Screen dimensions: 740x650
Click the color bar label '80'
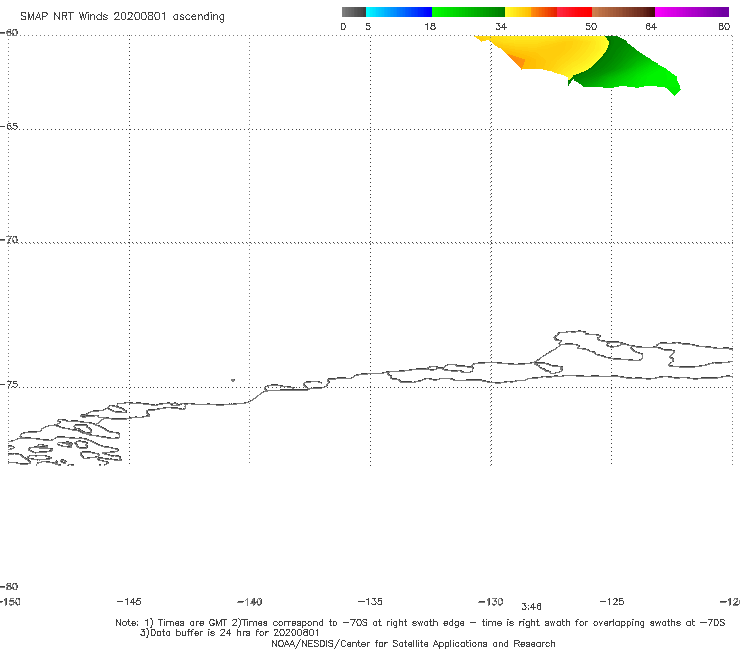724,26
